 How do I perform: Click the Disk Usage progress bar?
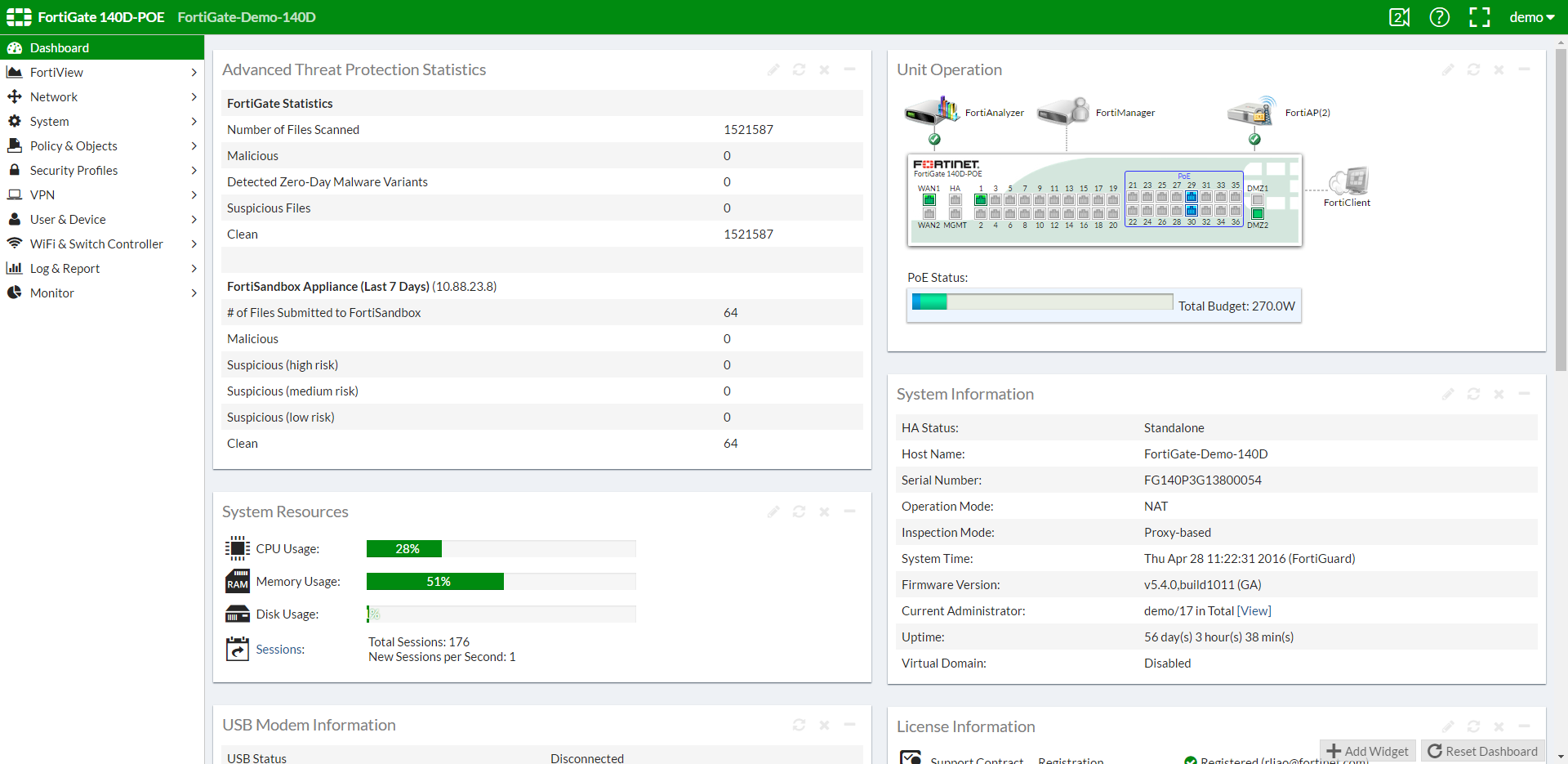tap(501, 614)
